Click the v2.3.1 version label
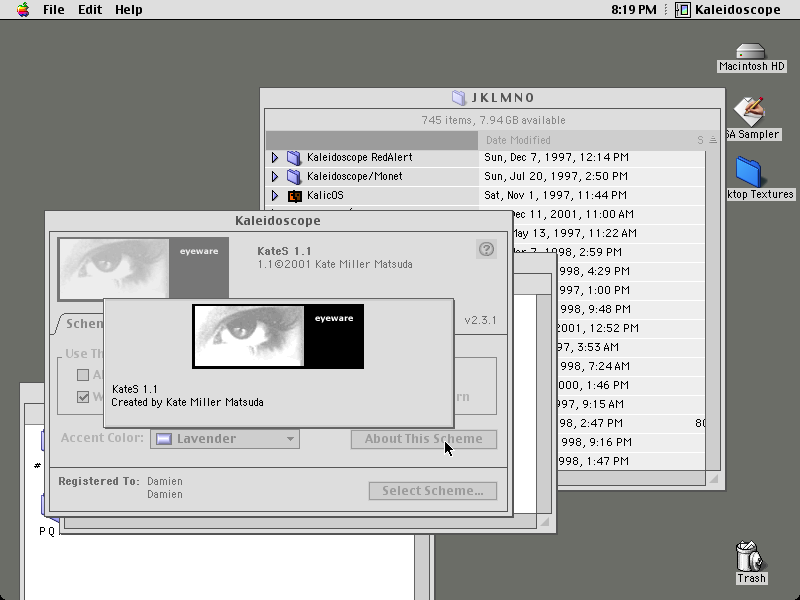The width and height of the screenshot is (800, 600). tap(480, 320)
